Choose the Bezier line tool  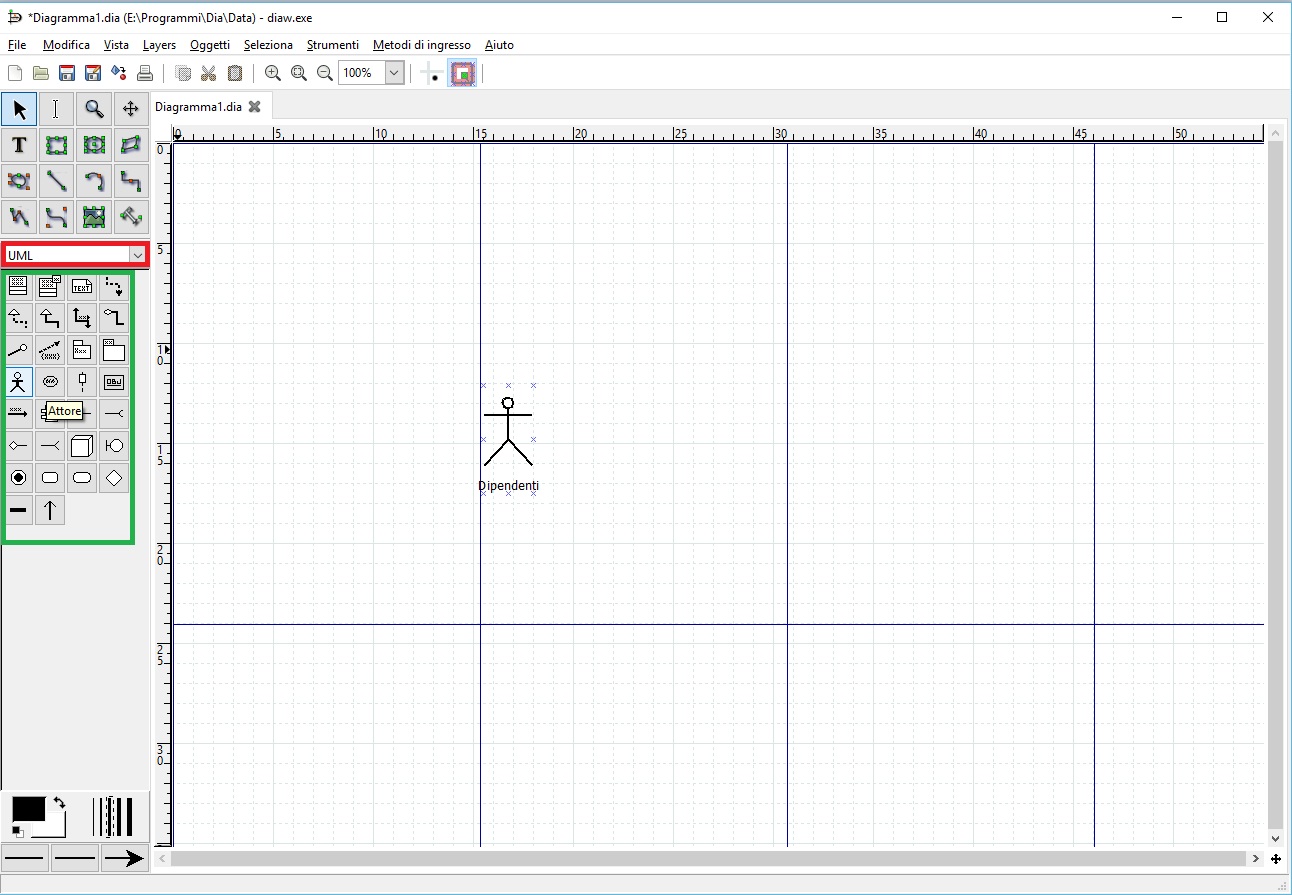pos(56,215)
